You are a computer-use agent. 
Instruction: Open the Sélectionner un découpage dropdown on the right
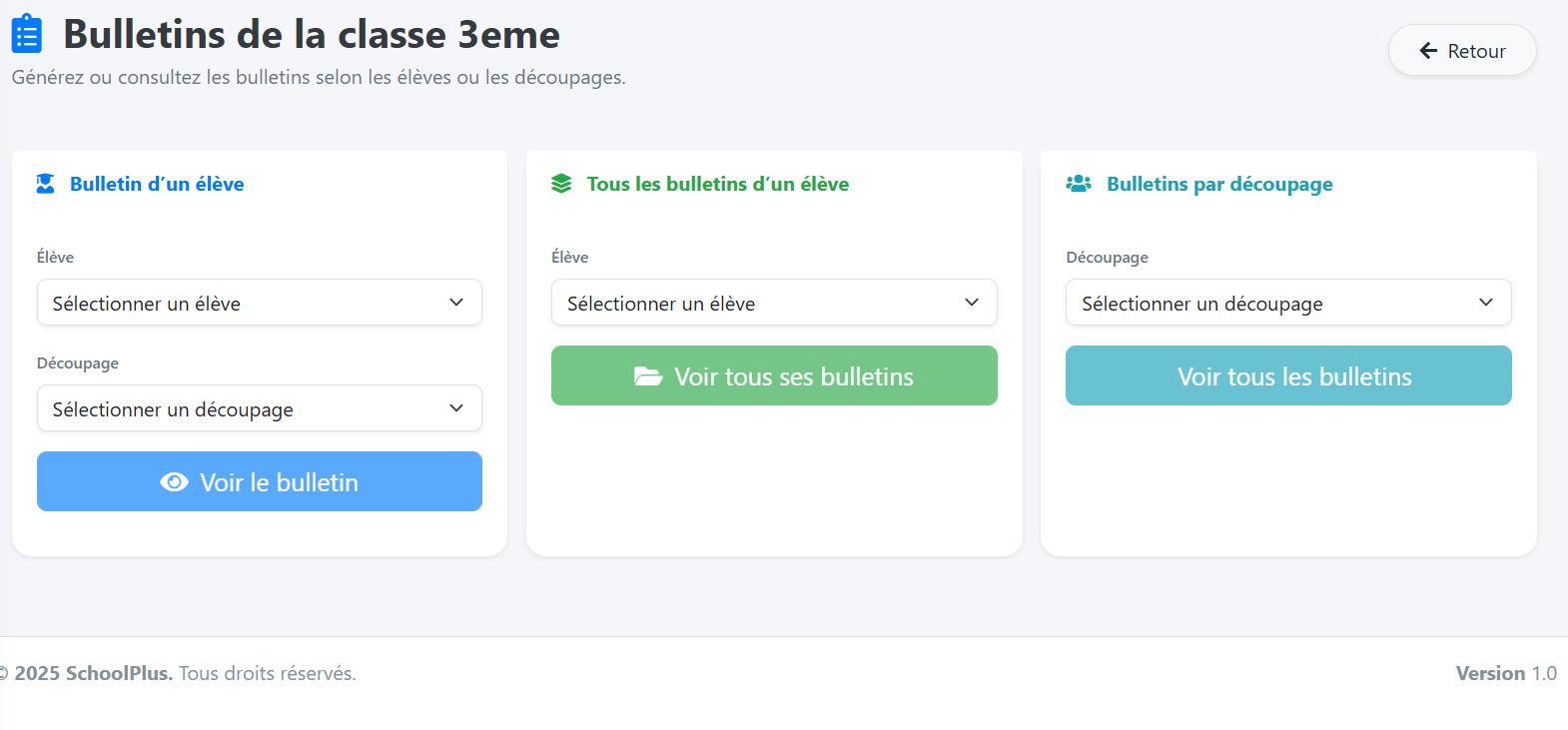pos(1287,303)
